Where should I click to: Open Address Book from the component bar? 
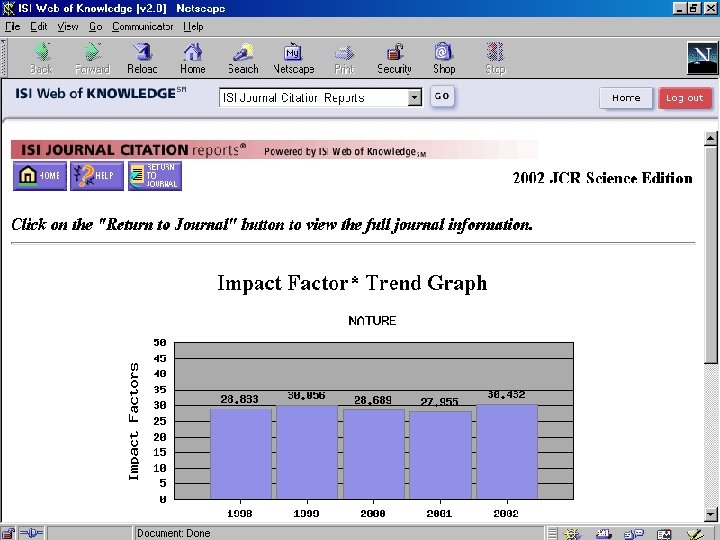point(664,534)
